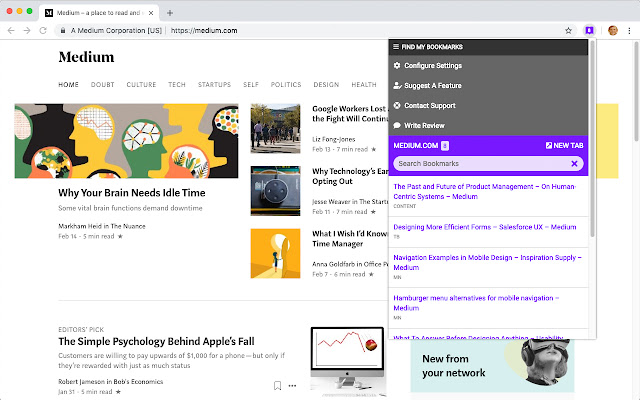
Task: Reload the page with the refresh icon
Action: pyautogui.click(x=43, y=31)
